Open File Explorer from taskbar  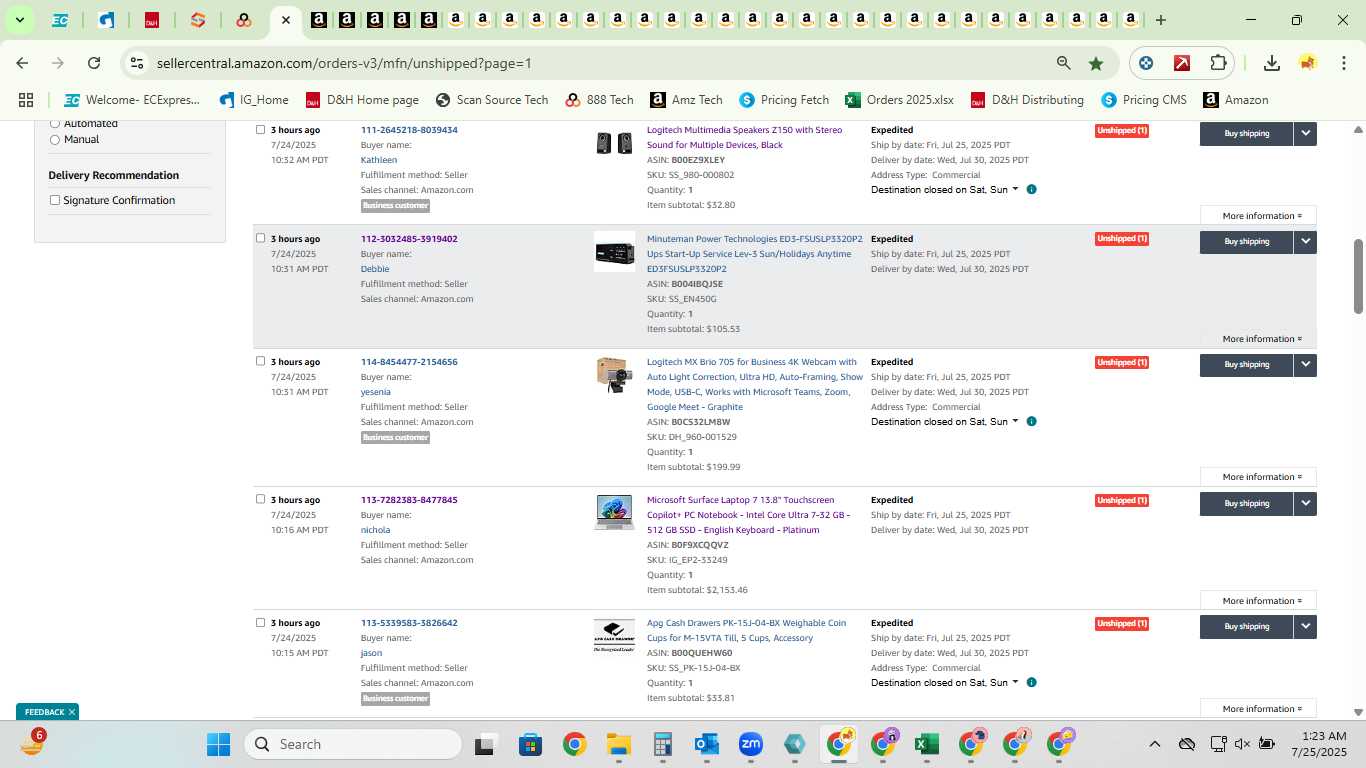618,744
